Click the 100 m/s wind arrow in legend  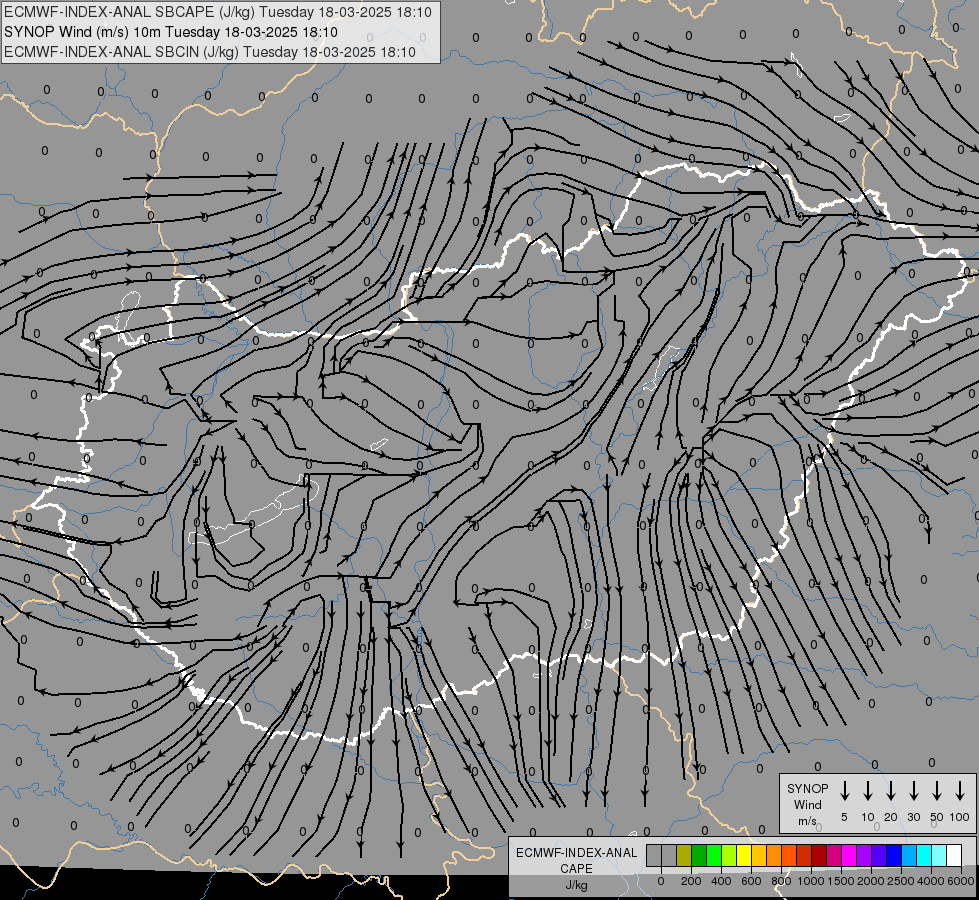(x=960, y=790)
